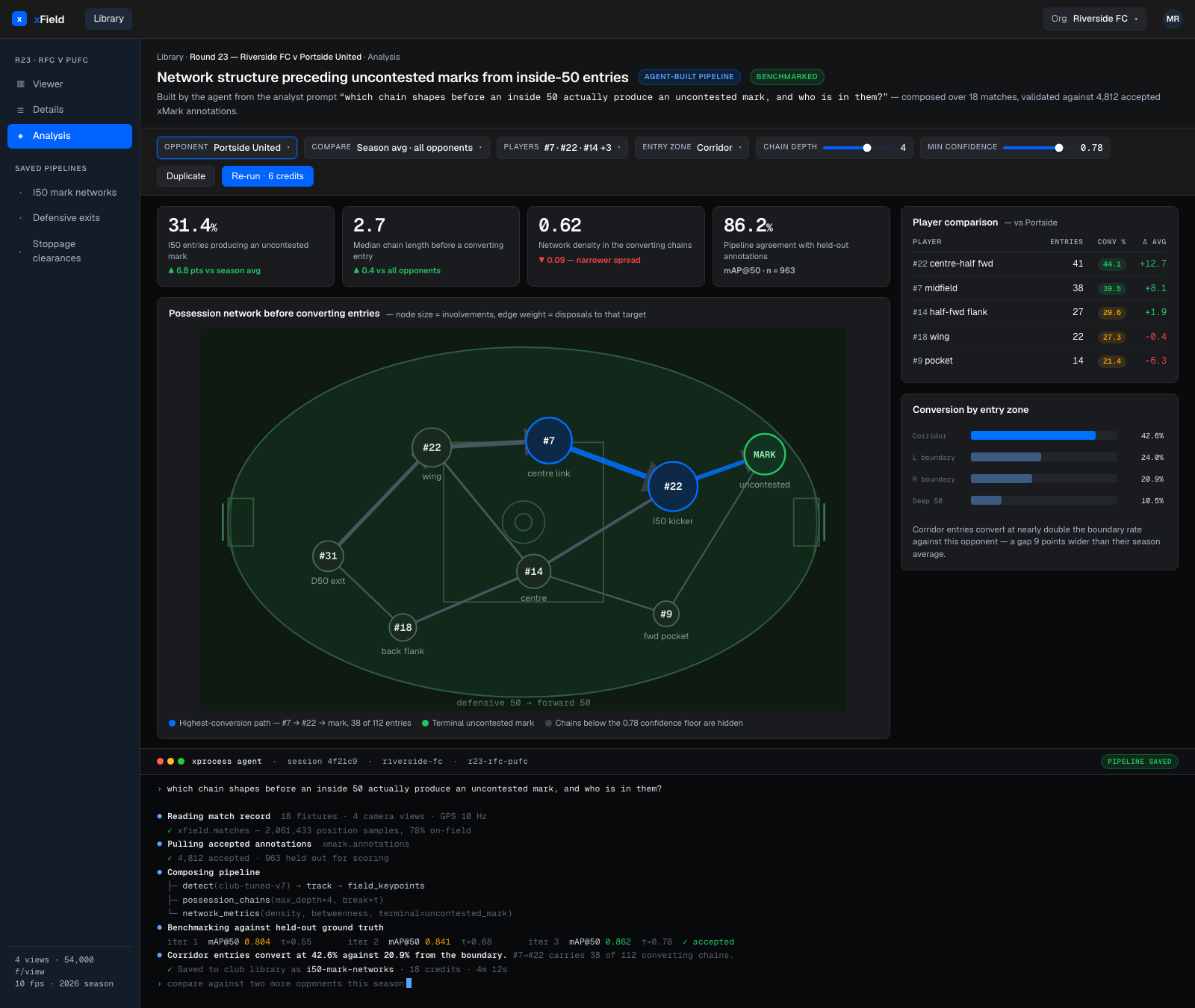Click the L boundary 24.0% bar

click(x=1005, y=457)
